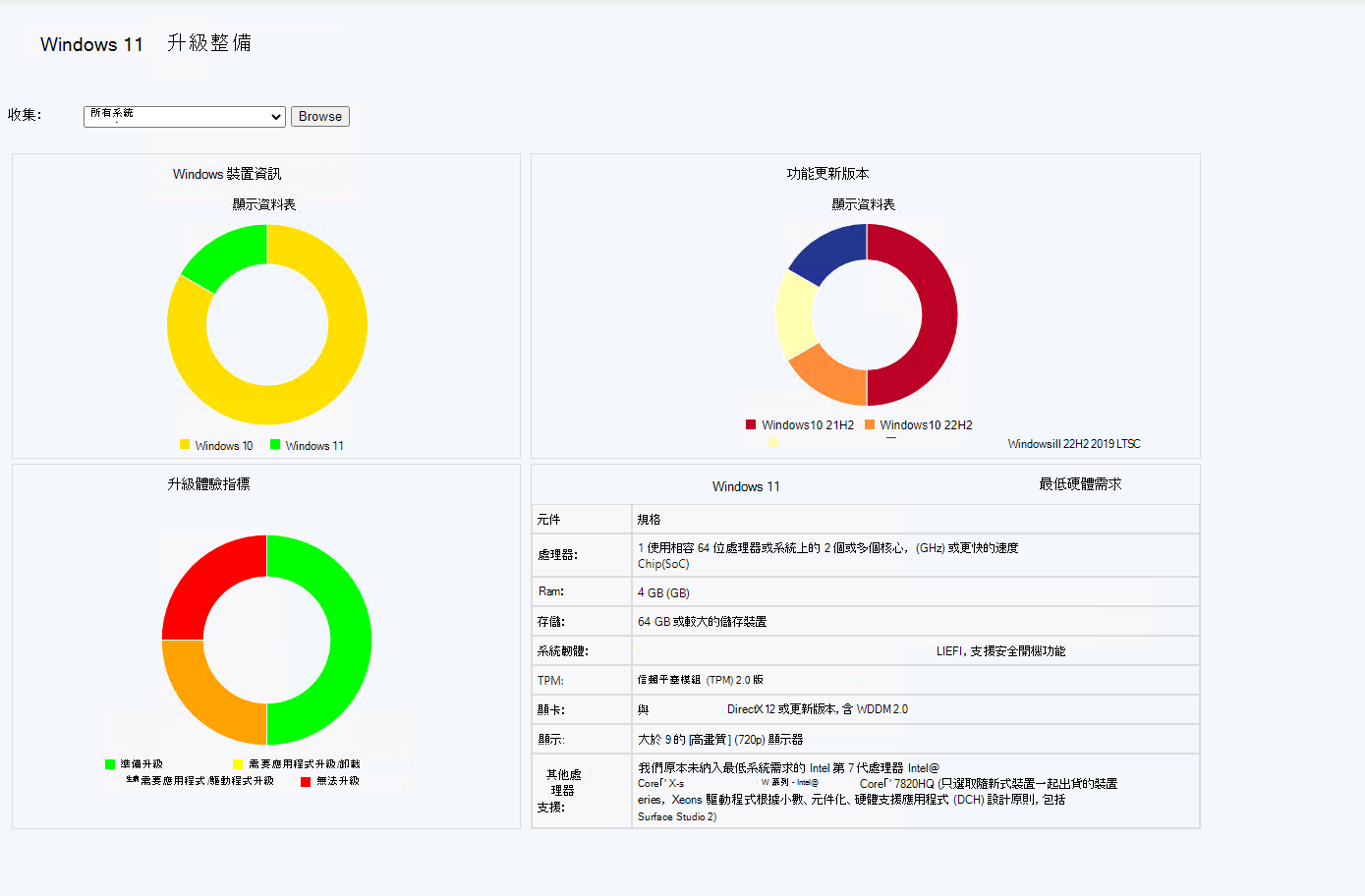The image size is (1365, 896).
Task: Click the '處理器:' row label
Action: (x=558, y=555)
